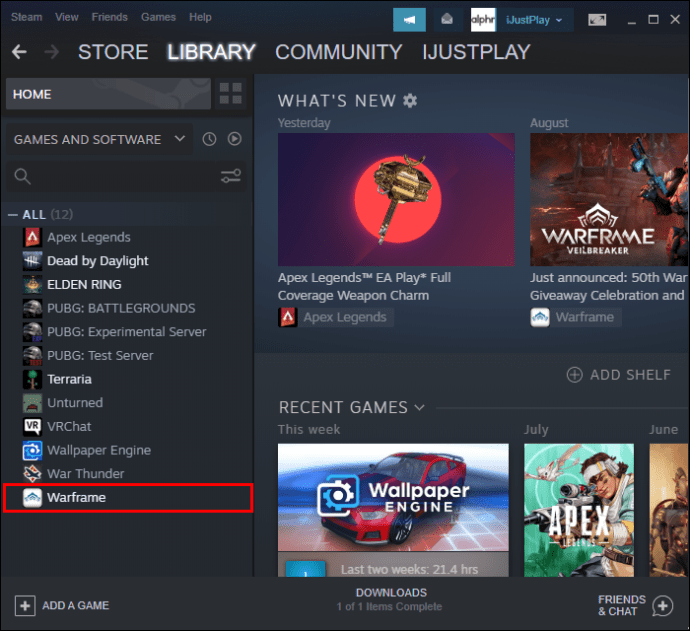This screenshot has height=631, width=690.
Task: Open Apex Legends EA Play news headline
Action: point(364,286)
